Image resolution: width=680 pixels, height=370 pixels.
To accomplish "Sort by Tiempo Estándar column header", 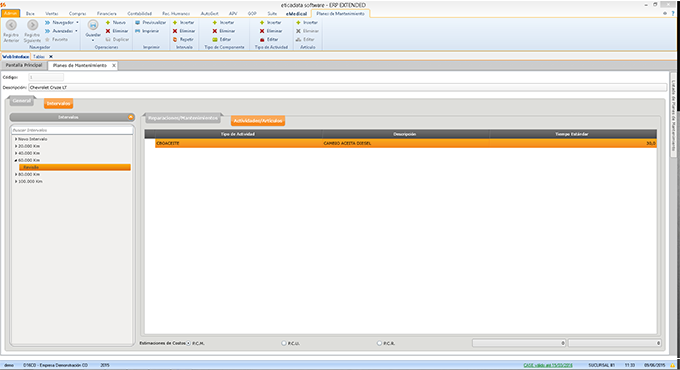I will point(572,134).
